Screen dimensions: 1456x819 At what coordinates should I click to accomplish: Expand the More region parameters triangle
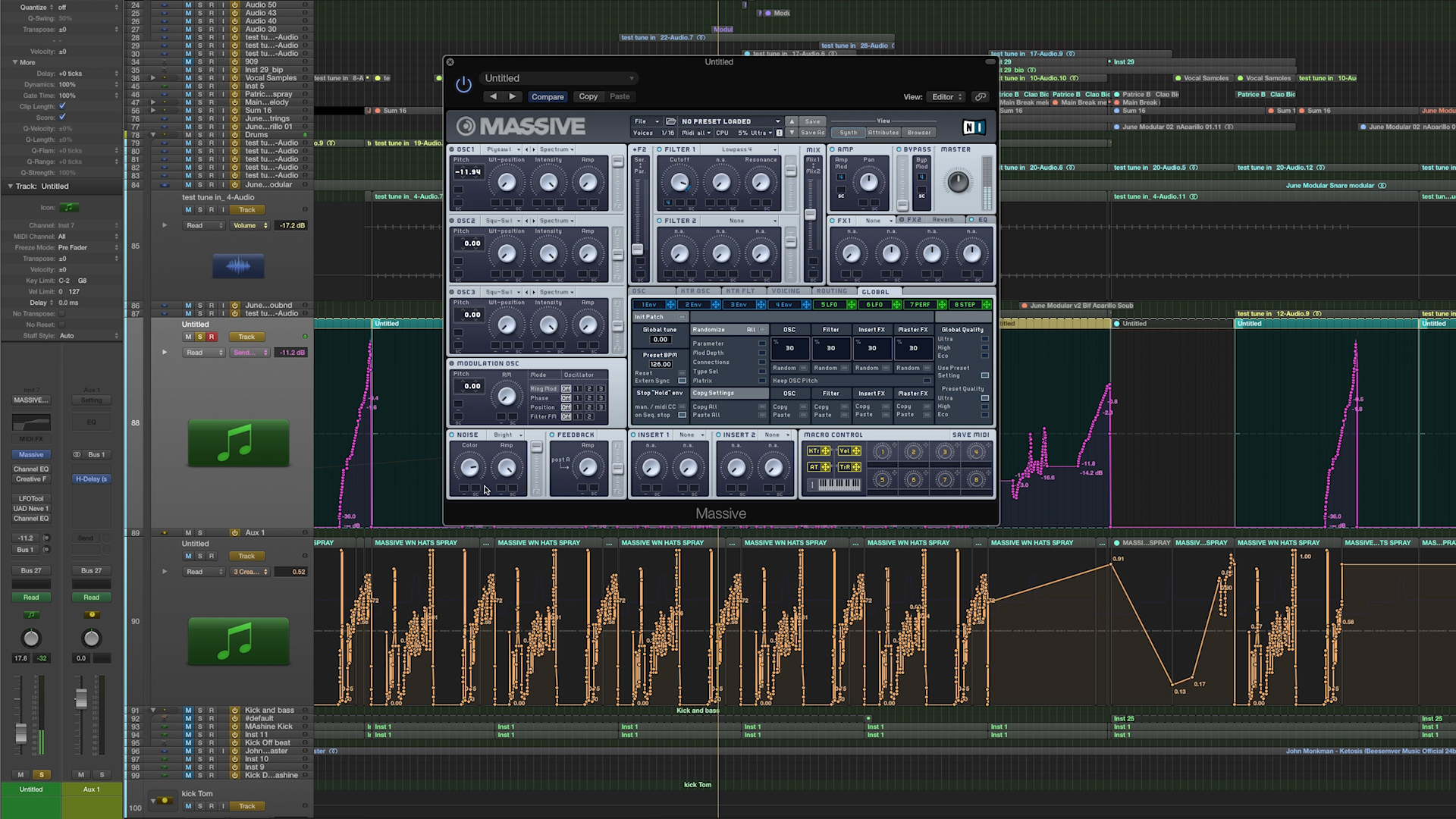pos(15,62)
